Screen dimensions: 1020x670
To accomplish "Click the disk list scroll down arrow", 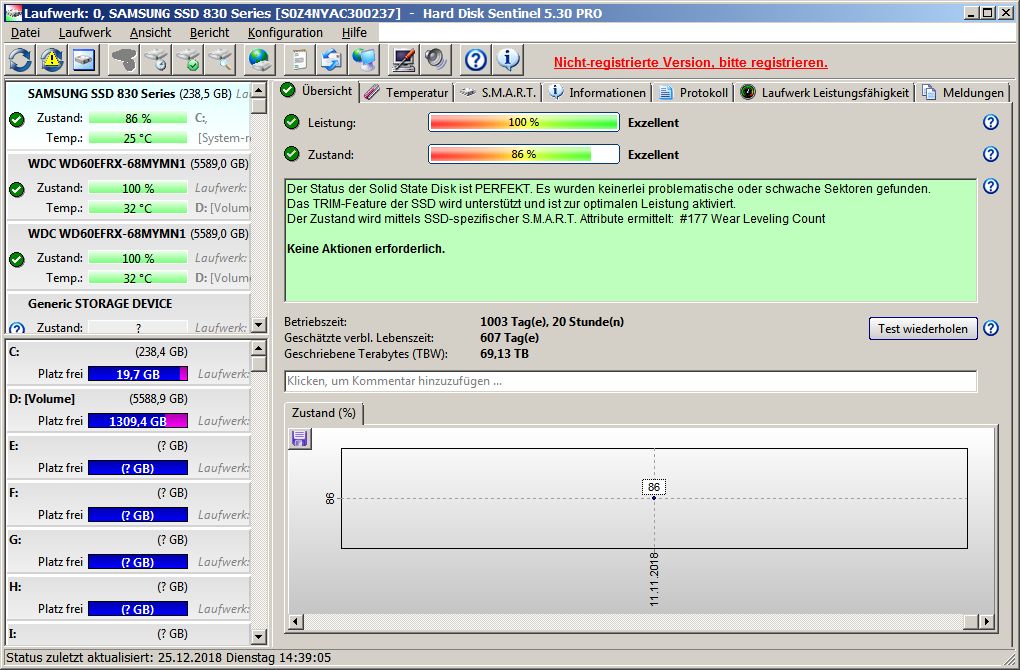I will pos(258,325).
